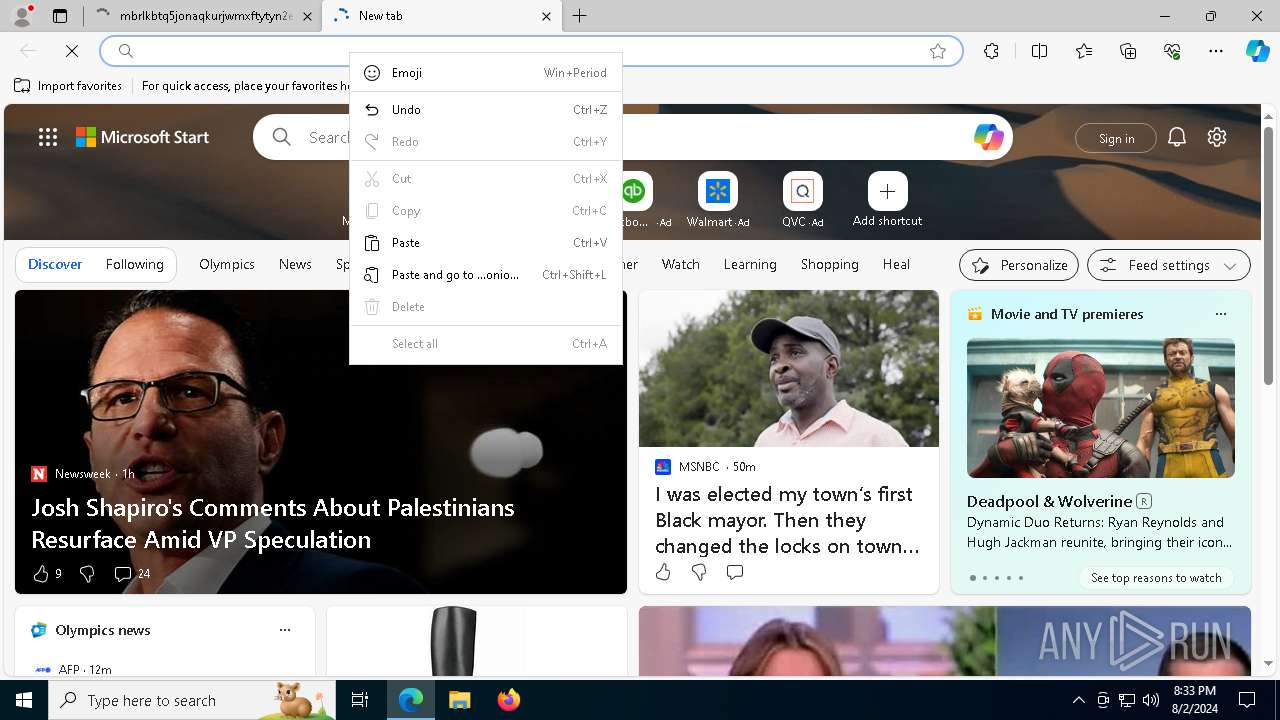Open Movie and TV premieres options menu
Image resolution: width=1280 pixels, height=720 pixels.
(x=1220, y=314)
